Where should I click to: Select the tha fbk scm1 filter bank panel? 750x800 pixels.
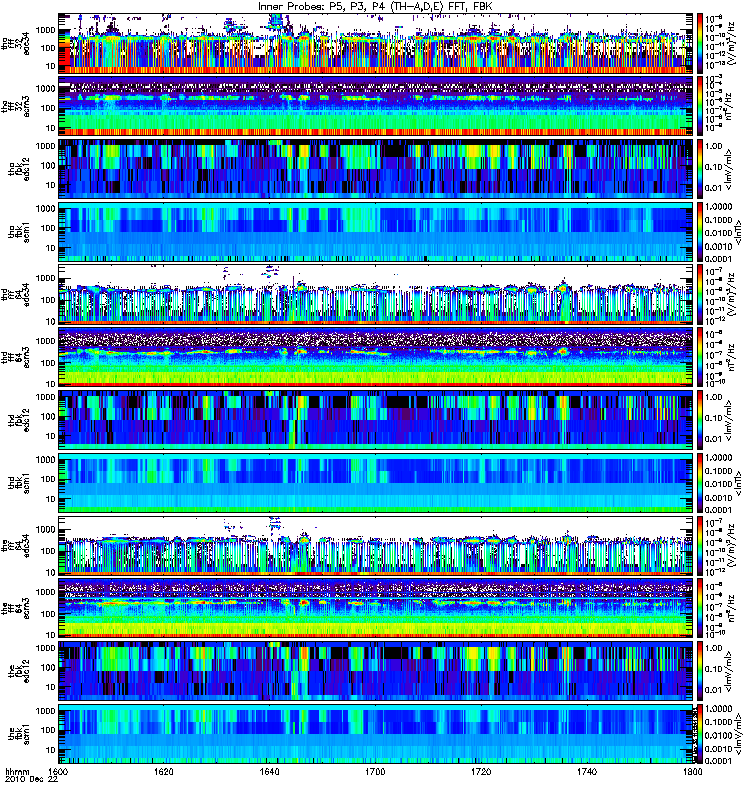pos(376,232)
